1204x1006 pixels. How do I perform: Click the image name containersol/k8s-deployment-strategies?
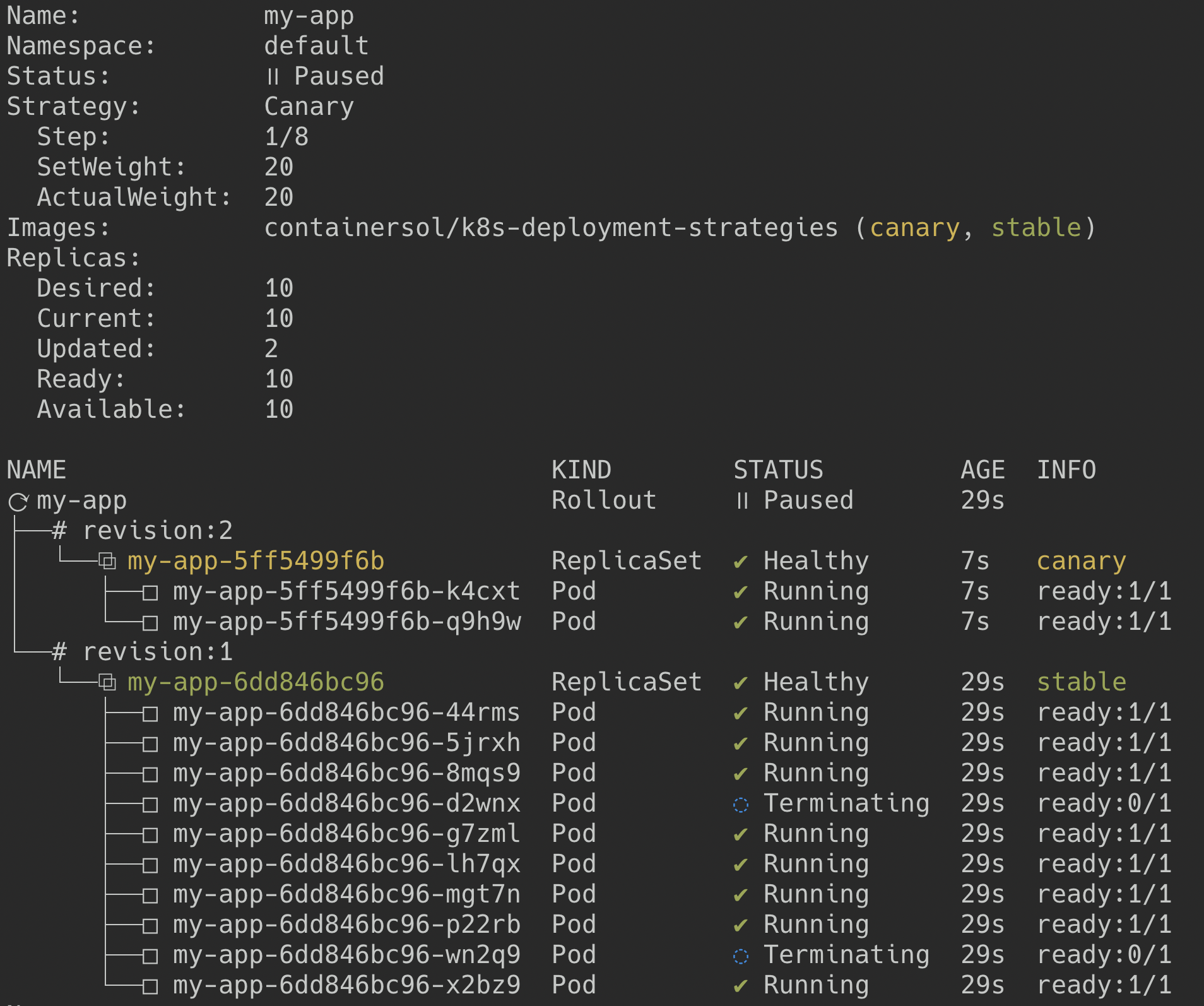click(x=551, y=228)
